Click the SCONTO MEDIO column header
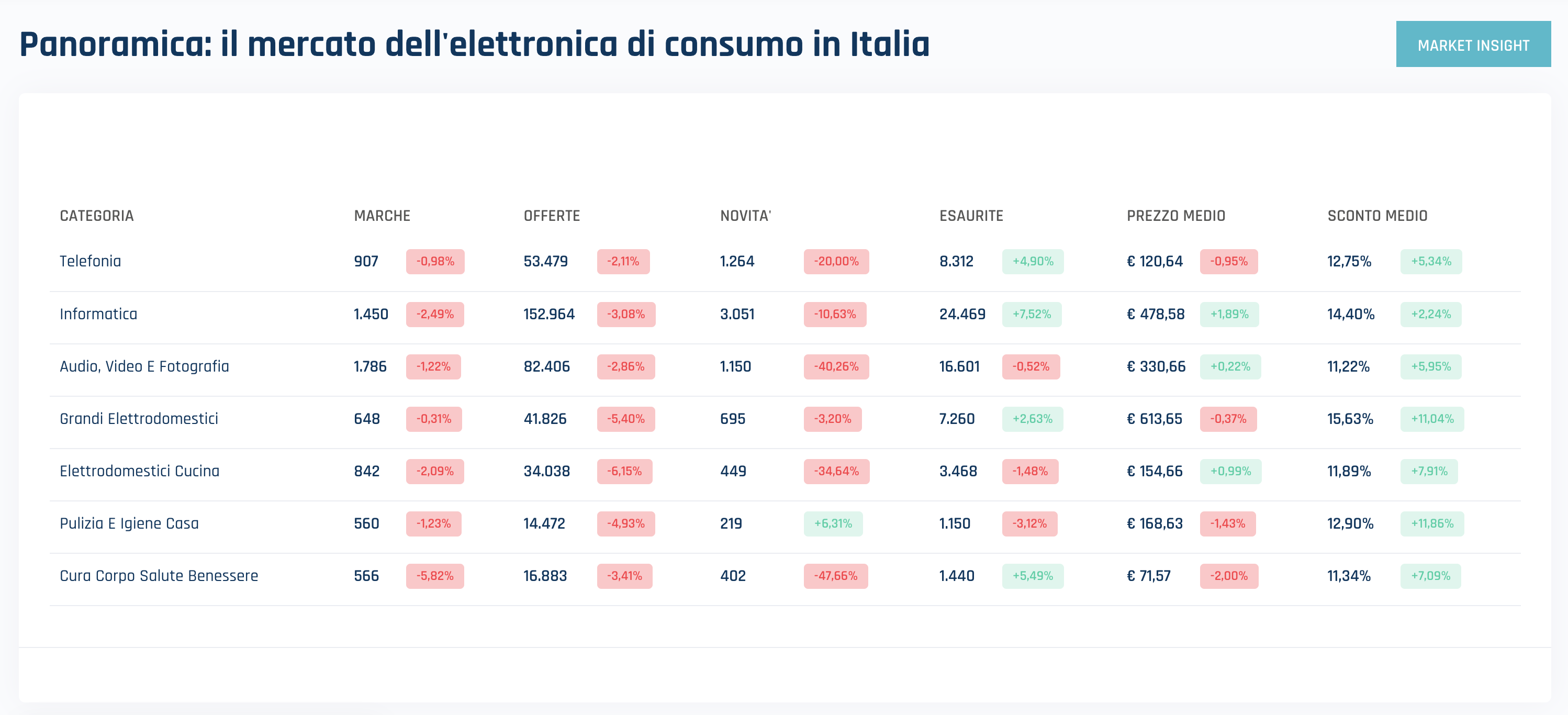 click(1377, 216)
